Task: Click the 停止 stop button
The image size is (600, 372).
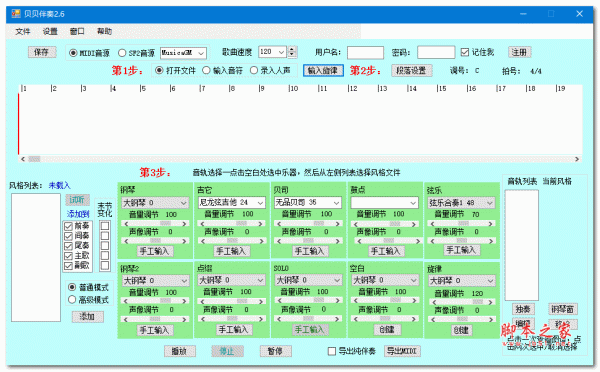Action: pos(227,351)
